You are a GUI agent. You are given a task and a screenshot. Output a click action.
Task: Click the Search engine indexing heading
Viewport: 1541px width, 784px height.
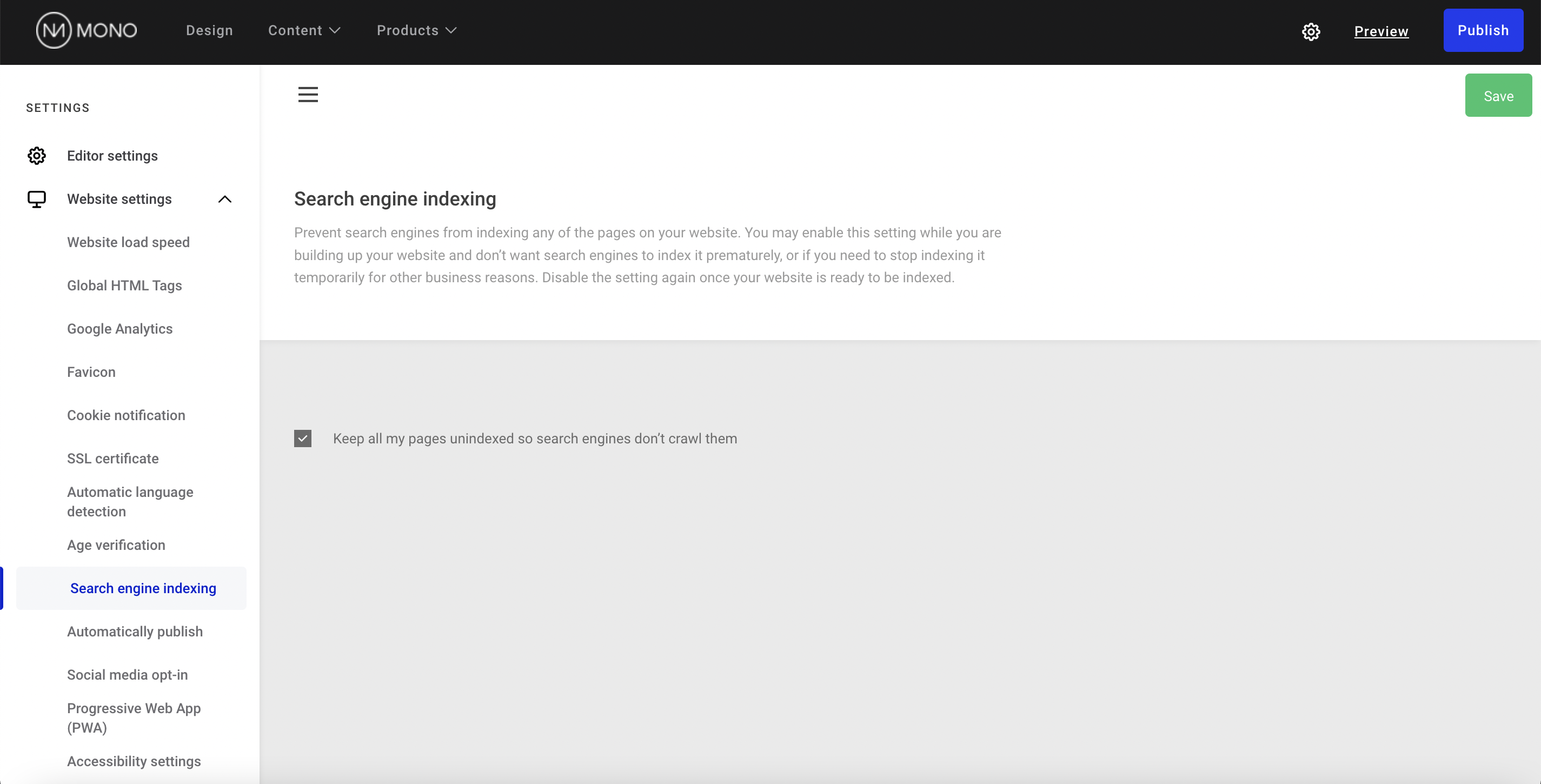(395, 198)
